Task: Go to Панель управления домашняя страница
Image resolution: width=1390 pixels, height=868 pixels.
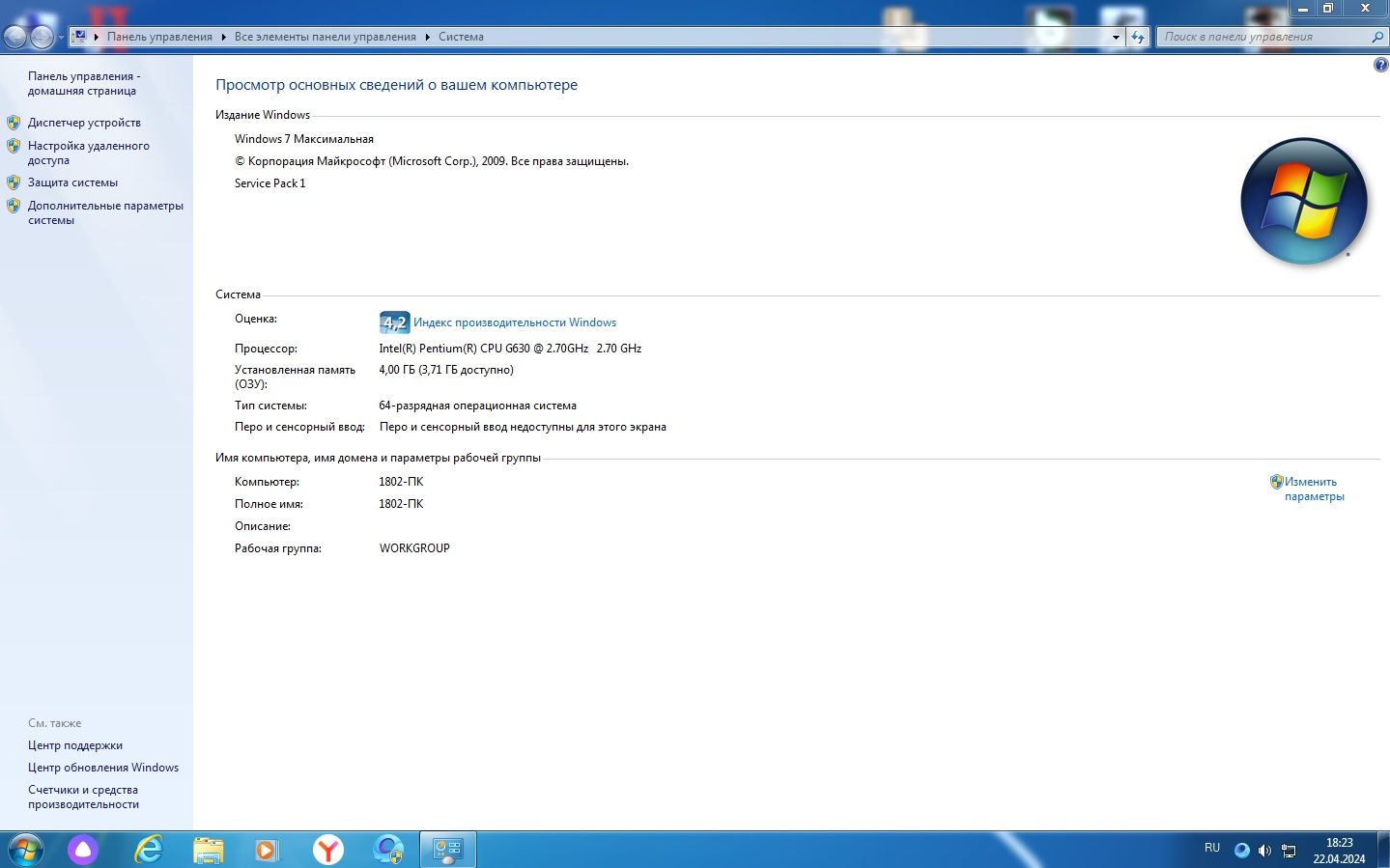Action: click(x=84, y=83)
